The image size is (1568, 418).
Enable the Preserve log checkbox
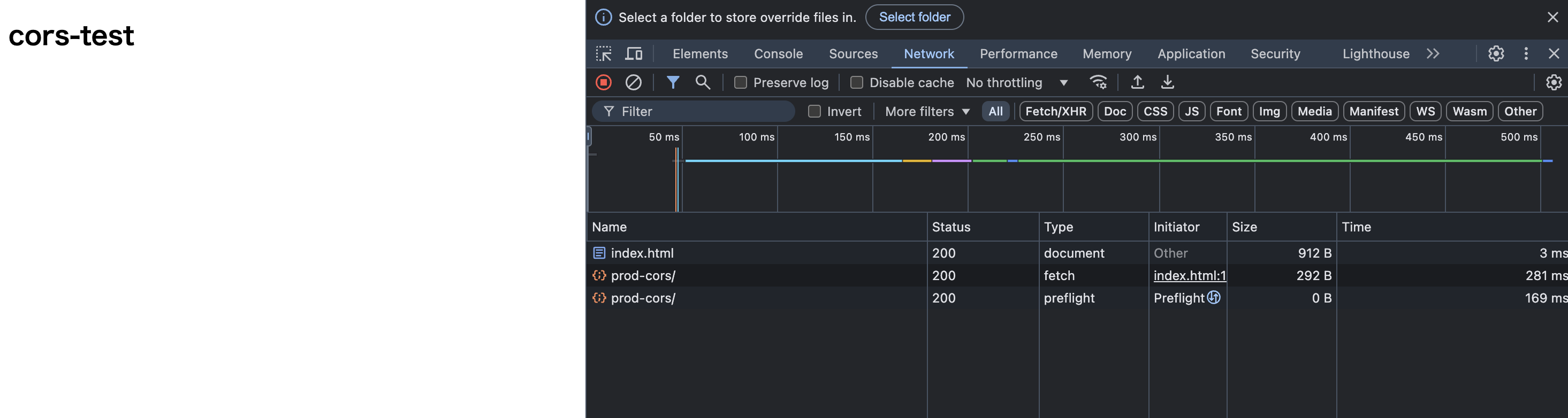click(x=740, y=83)
